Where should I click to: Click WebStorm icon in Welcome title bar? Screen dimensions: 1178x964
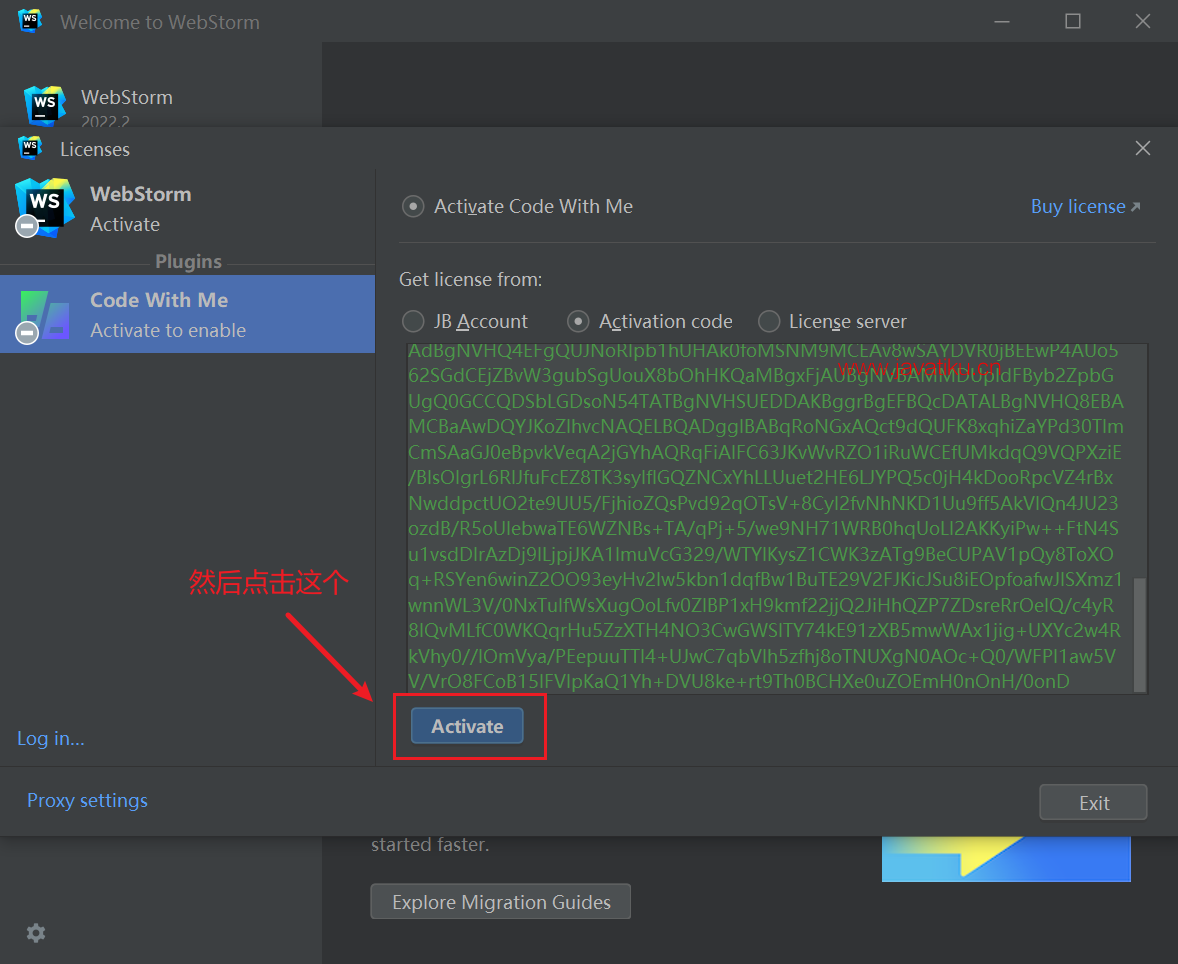coord(29,21)
